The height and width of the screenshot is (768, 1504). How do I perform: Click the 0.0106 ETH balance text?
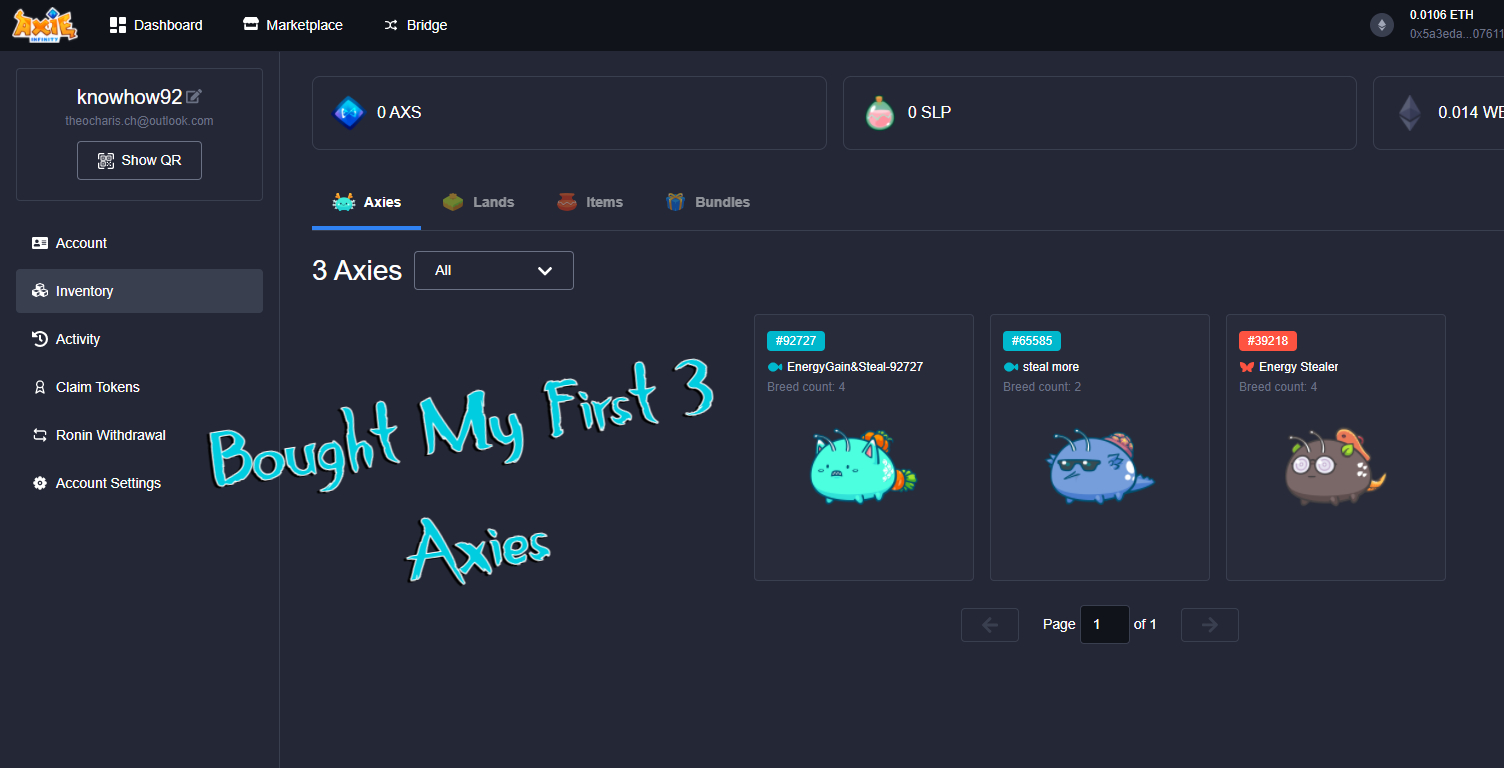(x=1442, y=15)
